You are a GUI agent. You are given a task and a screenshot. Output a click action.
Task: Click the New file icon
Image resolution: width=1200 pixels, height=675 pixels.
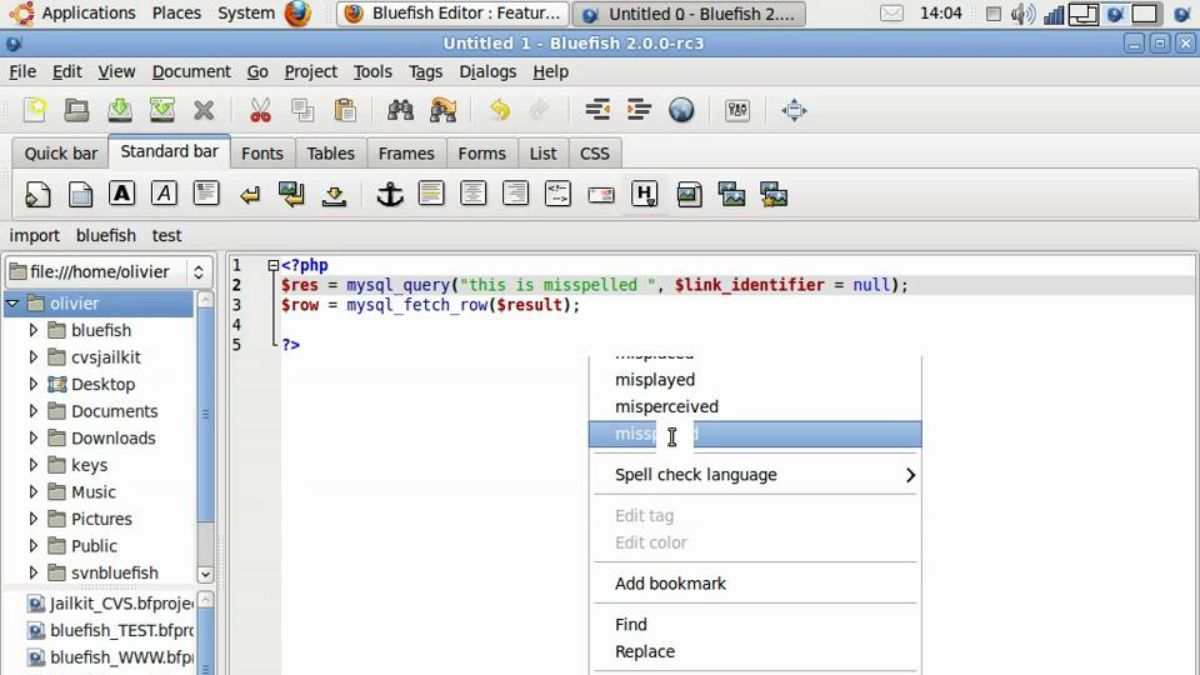click(35, 110)
